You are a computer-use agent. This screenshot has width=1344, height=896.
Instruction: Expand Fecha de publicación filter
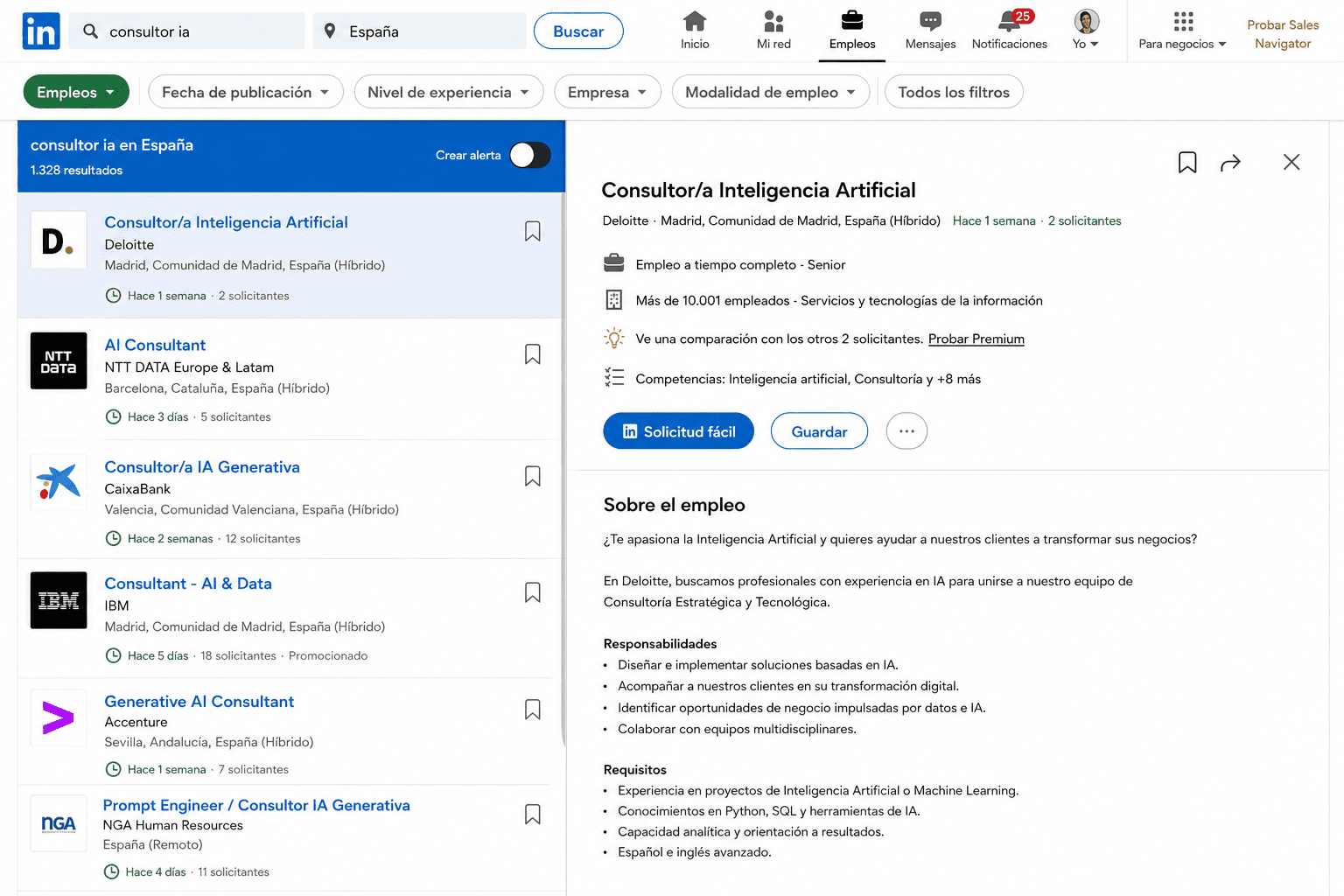(246, 92)
